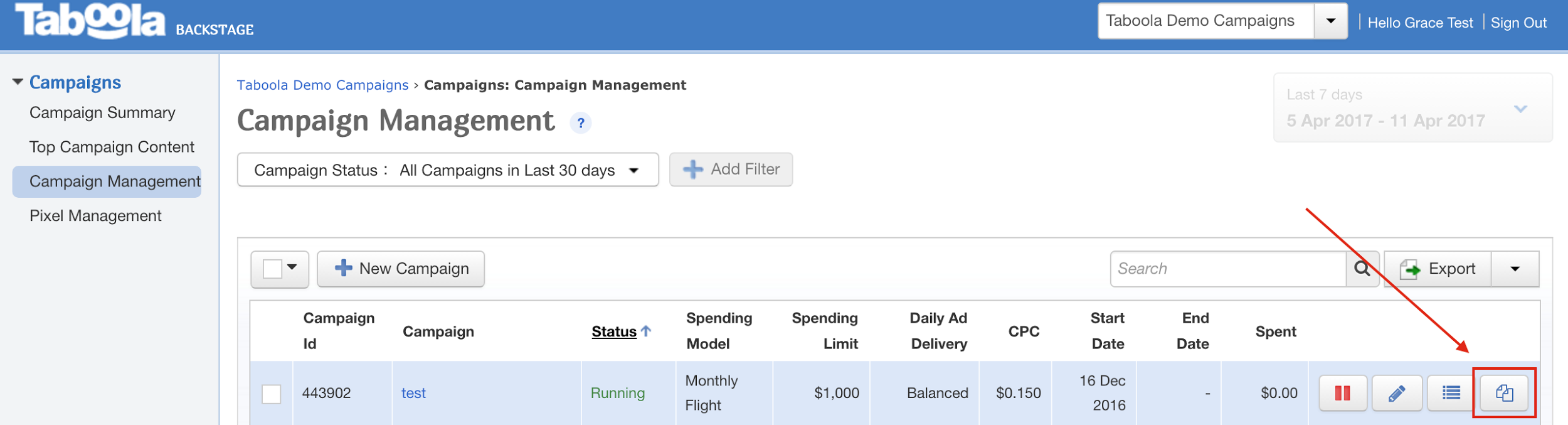Click the search magnifier icon
The width and height of the screenshot is (1568, 425).
click(x=1362, y=269)
